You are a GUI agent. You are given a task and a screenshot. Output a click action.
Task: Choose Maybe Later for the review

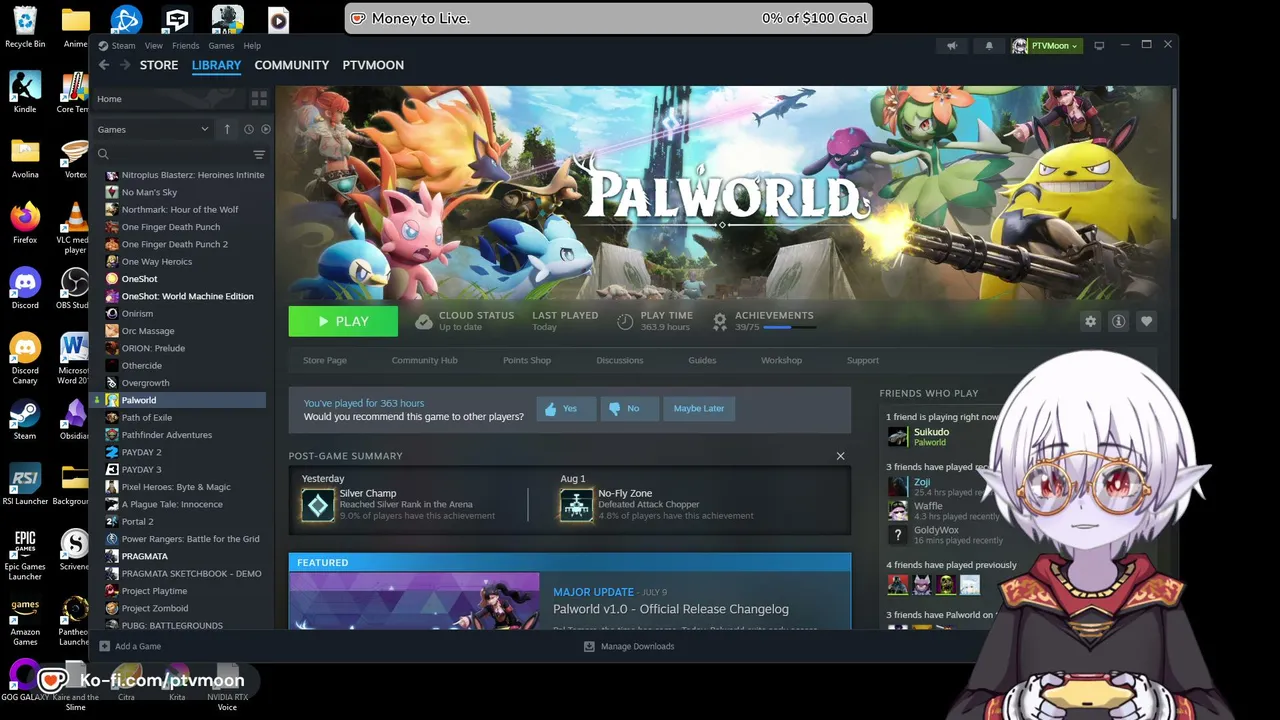(x=699, y=408)
